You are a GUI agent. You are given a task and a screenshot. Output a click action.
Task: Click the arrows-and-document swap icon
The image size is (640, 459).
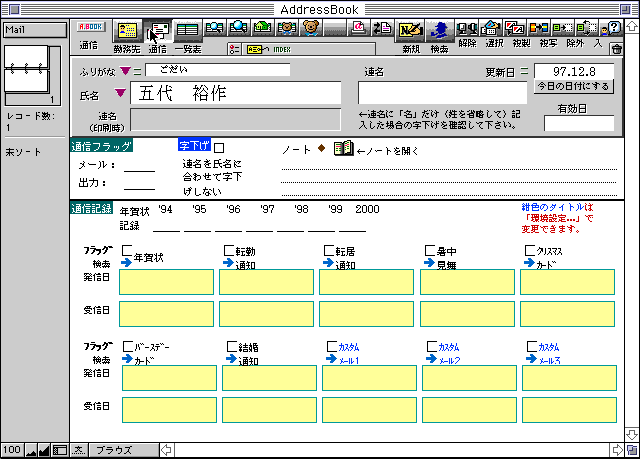pos(382,28)
